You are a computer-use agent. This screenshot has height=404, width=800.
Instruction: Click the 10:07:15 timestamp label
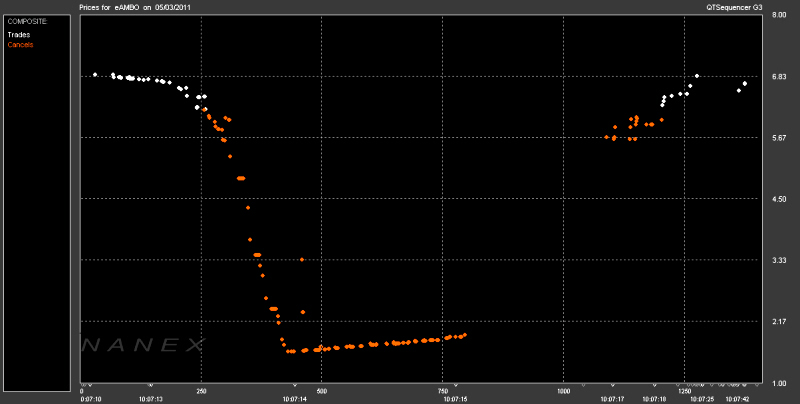tap(454, 398)
